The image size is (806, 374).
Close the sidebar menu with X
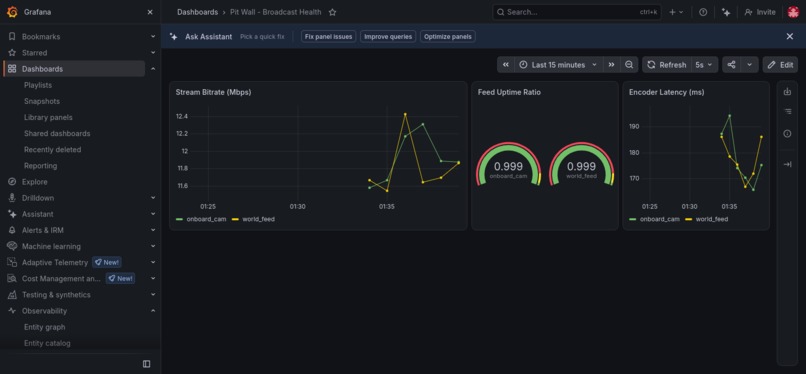tap(150, 12)
